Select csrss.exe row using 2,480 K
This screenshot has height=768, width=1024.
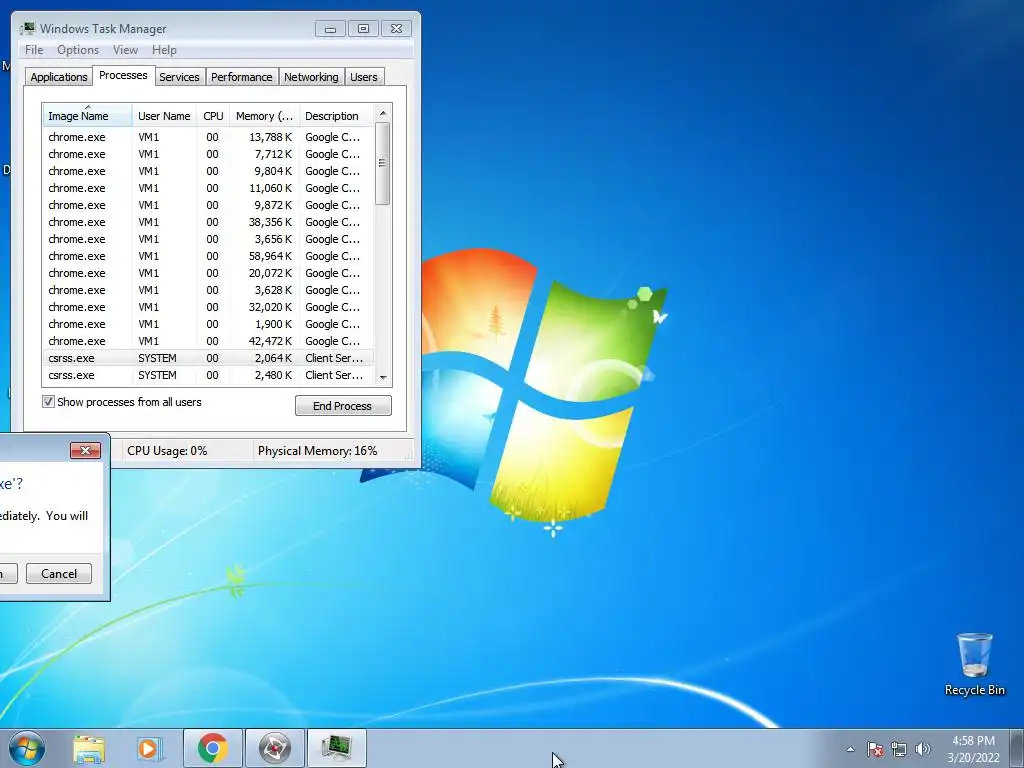[x=208, y=375]
